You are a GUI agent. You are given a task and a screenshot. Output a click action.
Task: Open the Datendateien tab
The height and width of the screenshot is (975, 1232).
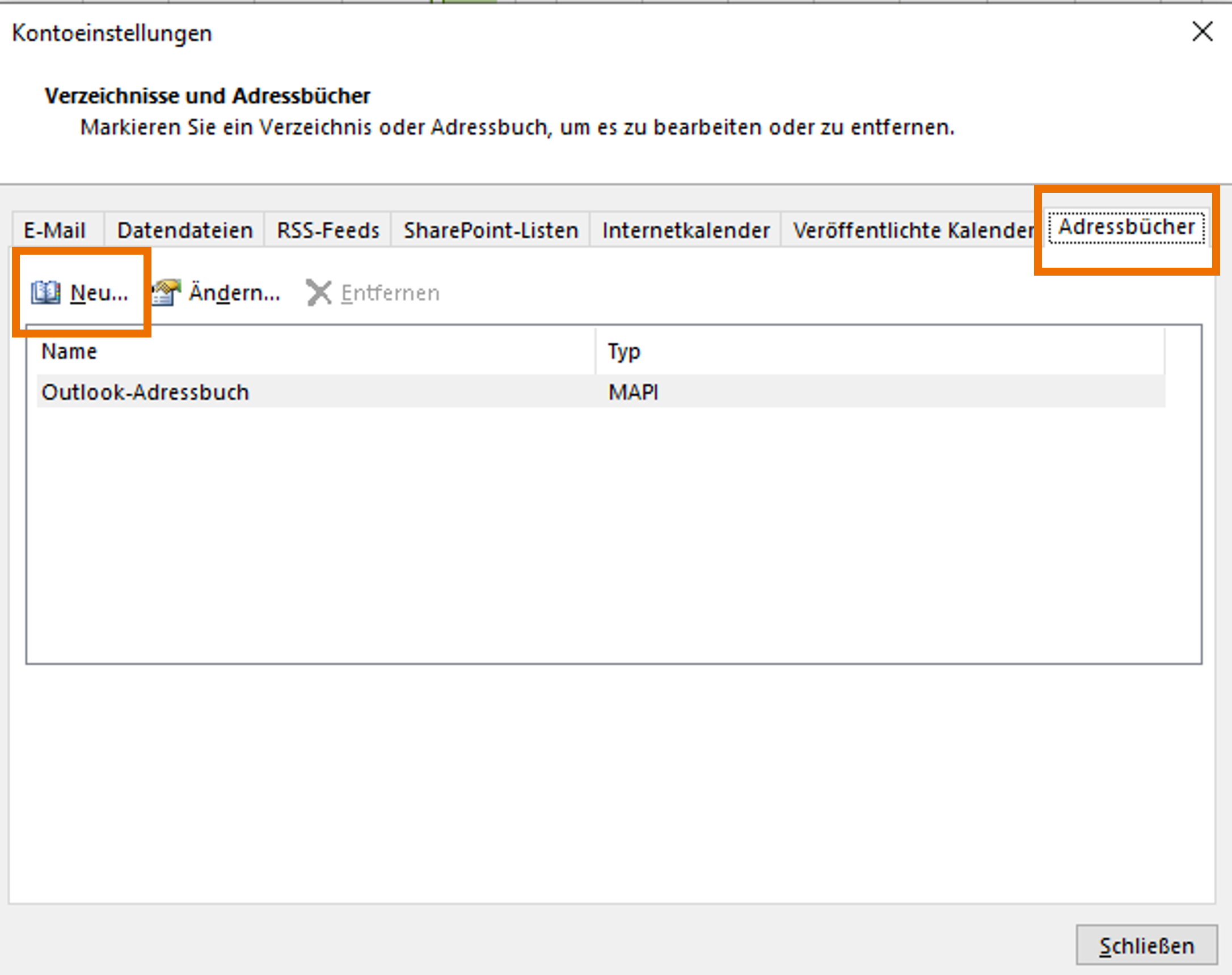(x=184, y=231)
